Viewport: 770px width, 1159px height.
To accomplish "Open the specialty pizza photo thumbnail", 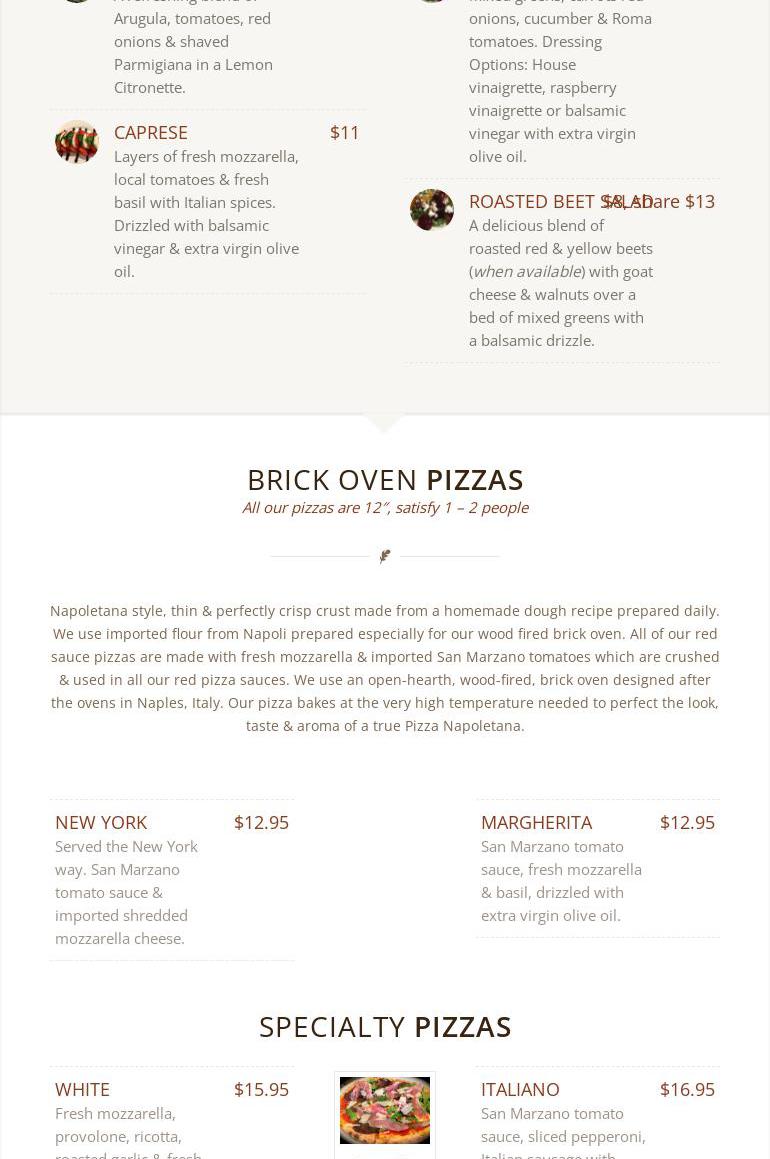I will pyautogui.click(x=385, y=1110).
